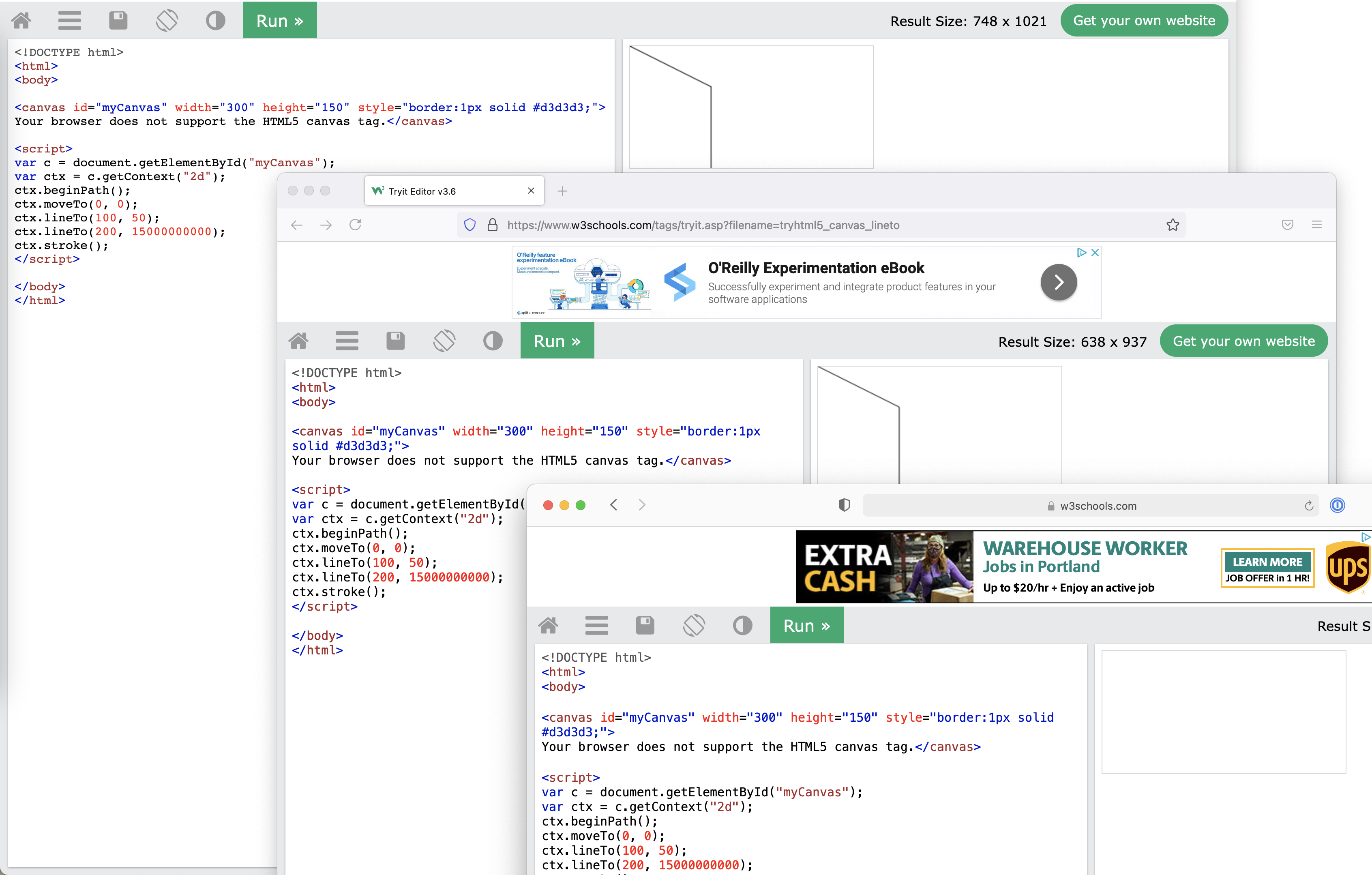The width and height of the screenshot is (1372, 875).
Task: Open the hamburger menu in the bottom editor
Action: click(x=596, y=625)
